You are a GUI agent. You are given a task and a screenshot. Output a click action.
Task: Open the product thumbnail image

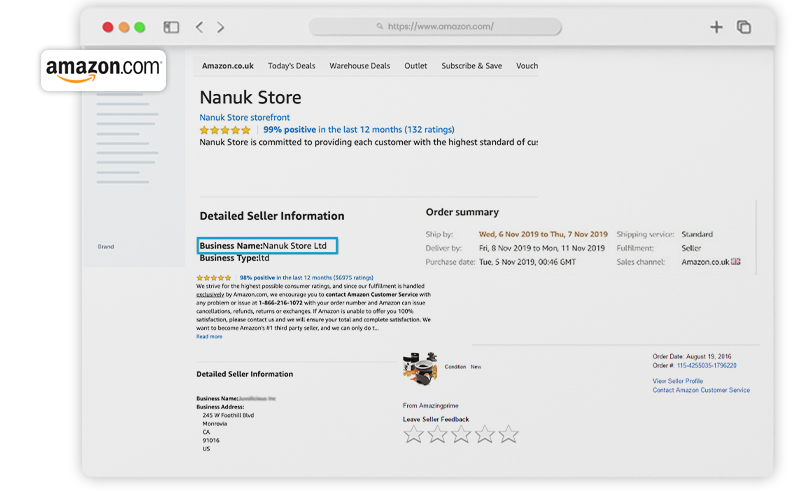(420, 368)
